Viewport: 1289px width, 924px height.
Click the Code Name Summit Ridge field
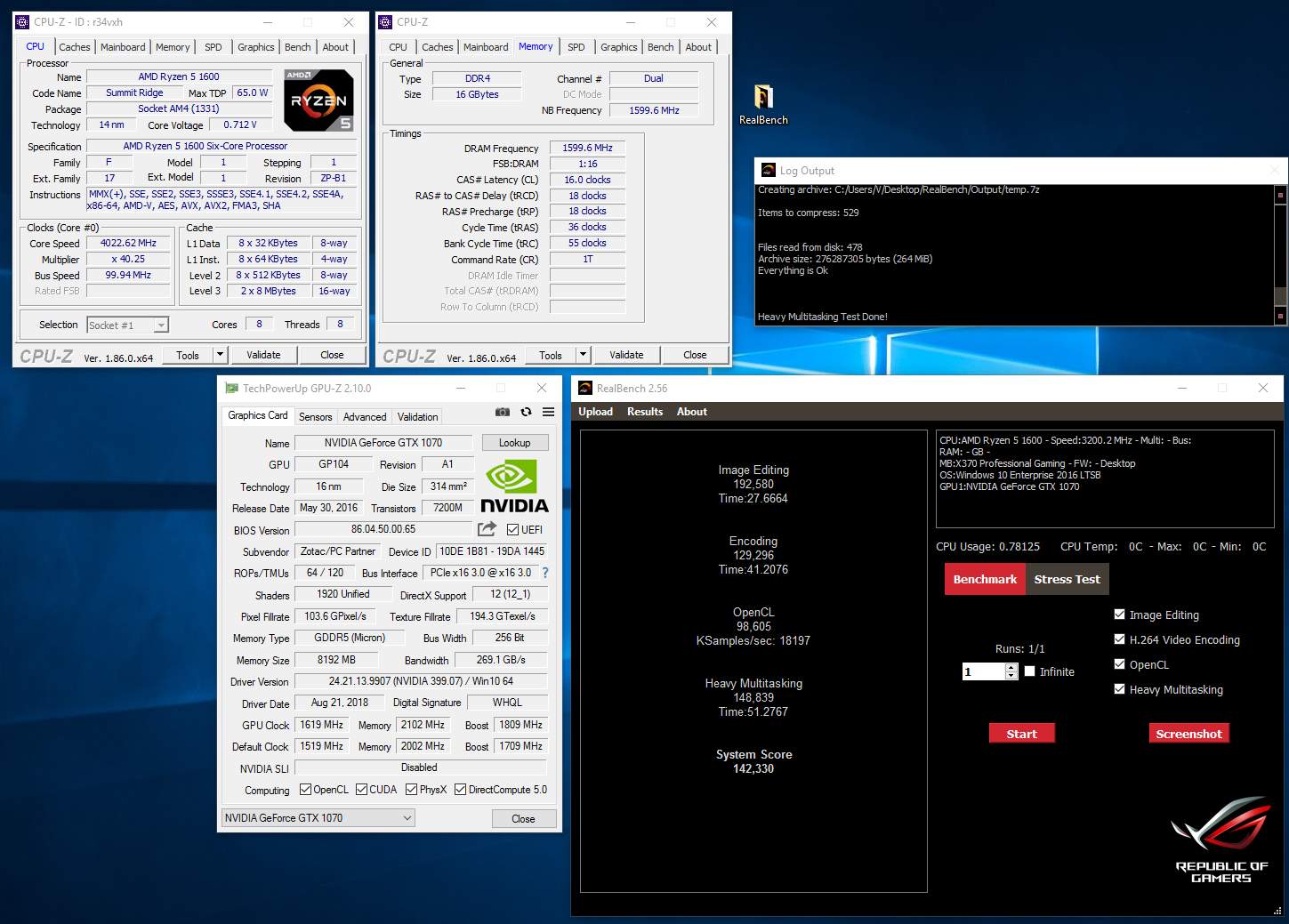point(134,92)
